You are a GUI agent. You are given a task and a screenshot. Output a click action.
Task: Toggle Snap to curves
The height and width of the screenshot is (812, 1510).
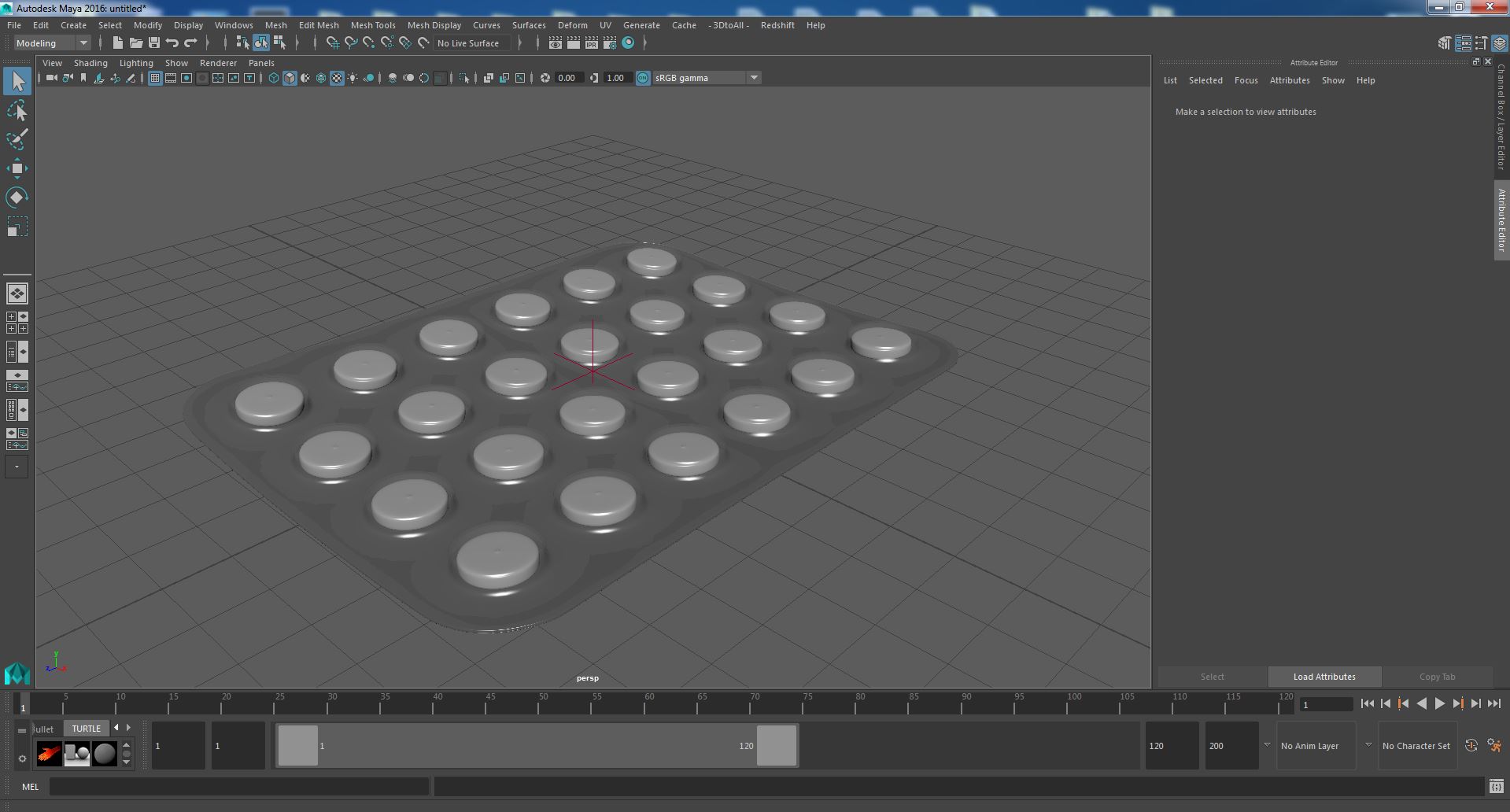coord(351,42)
